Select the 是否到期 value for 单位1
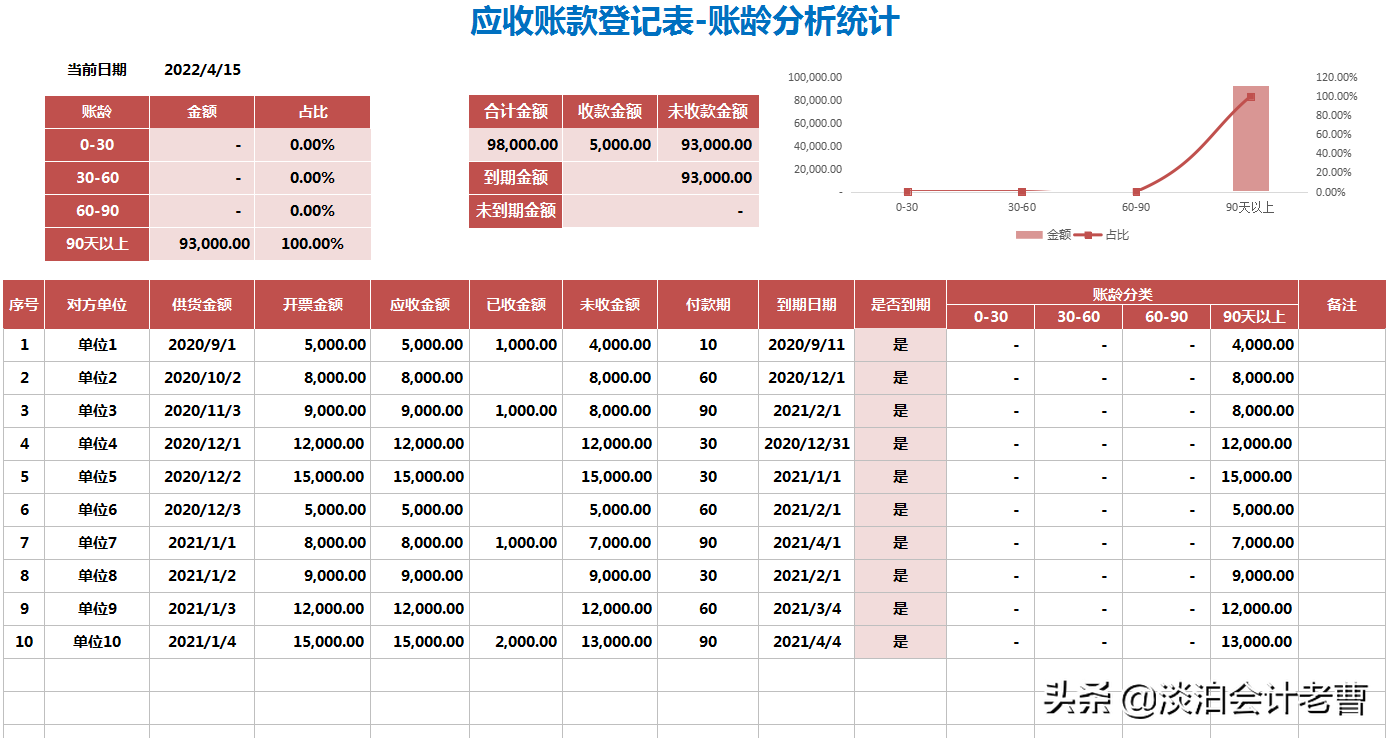This screenshot has width=1390, height=738. click(x=898, y=344)
